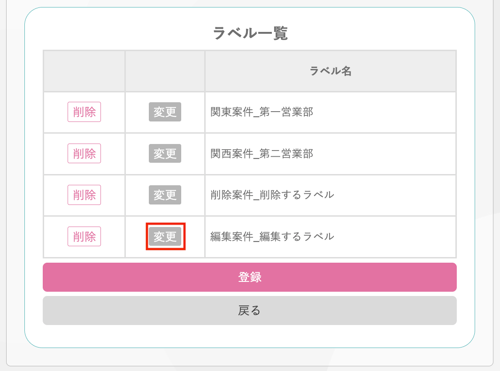Click the blank header cell above 変更 buttons
Screen dimensions: 500x371
coord(165,71)
